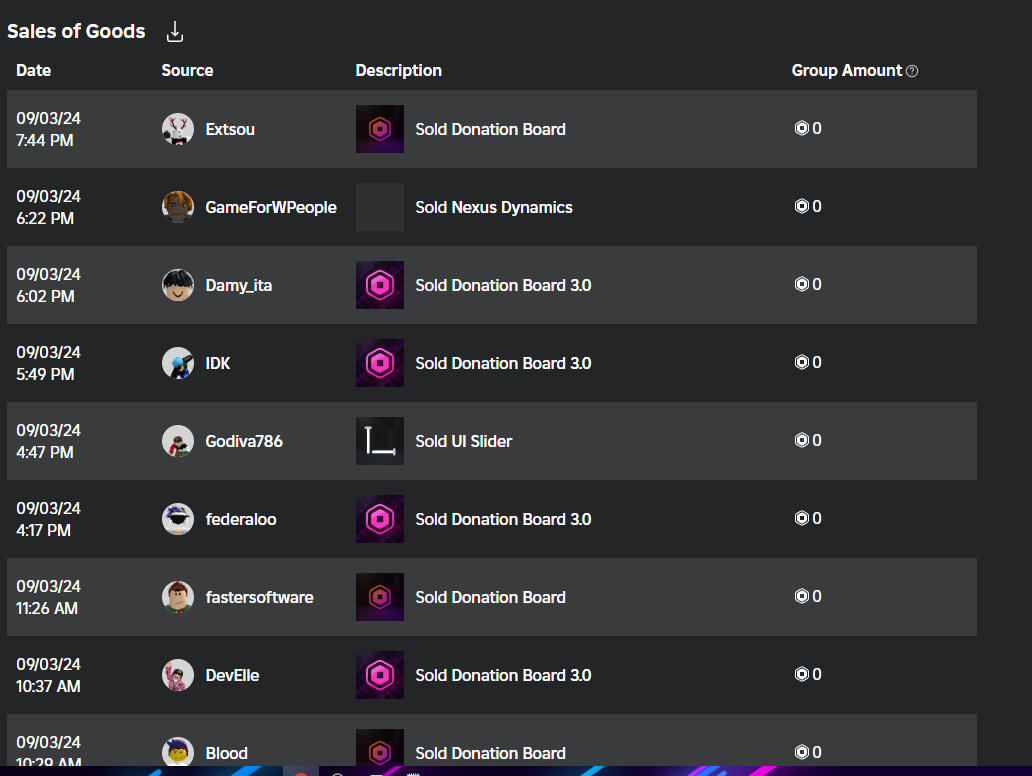This screenshot has width=1032, height=776.
Task: Click the download icon beside Sales of Goods
Action: pos(175,32)
